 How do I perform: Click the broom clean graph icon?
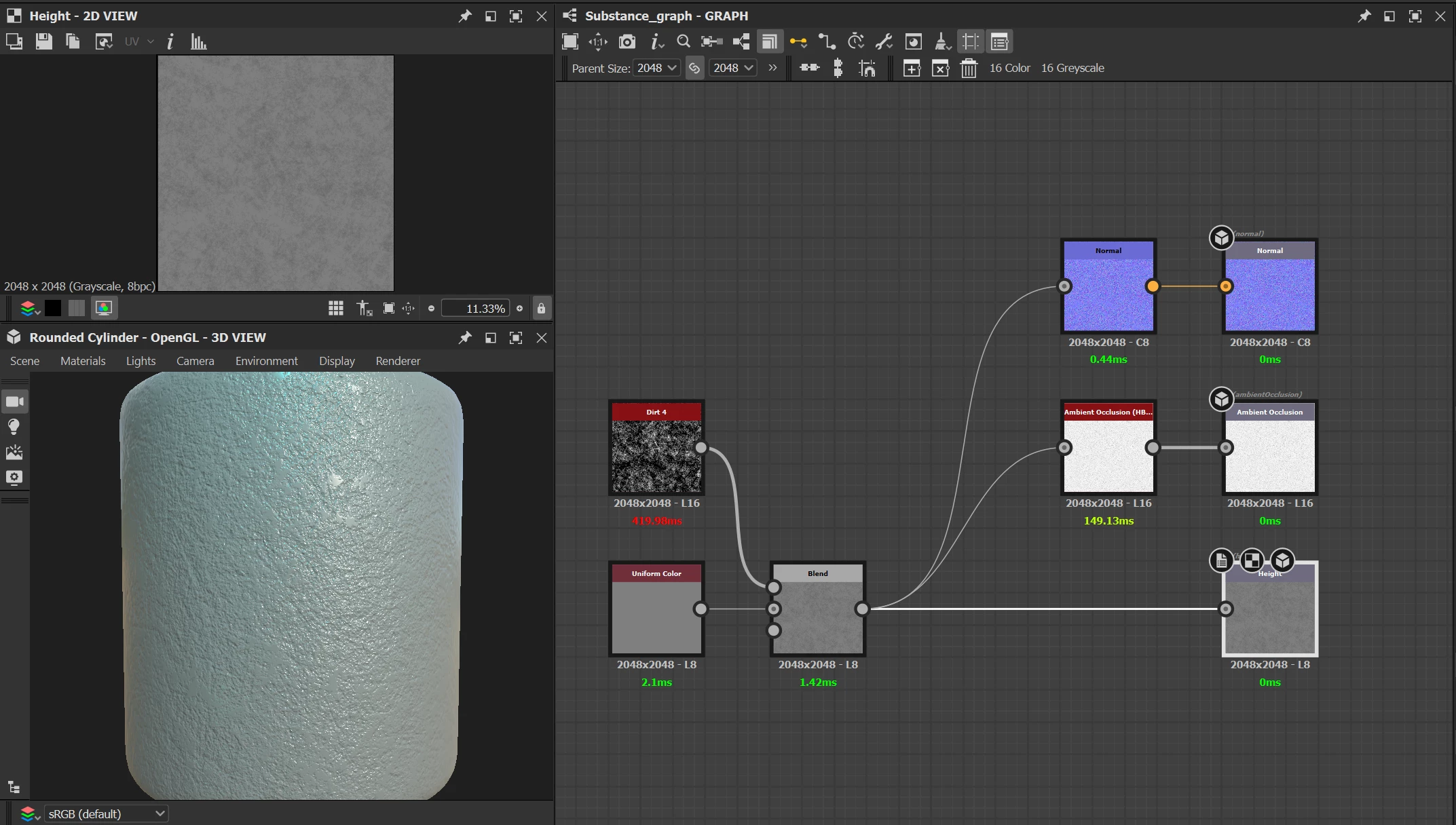[941, 41]
